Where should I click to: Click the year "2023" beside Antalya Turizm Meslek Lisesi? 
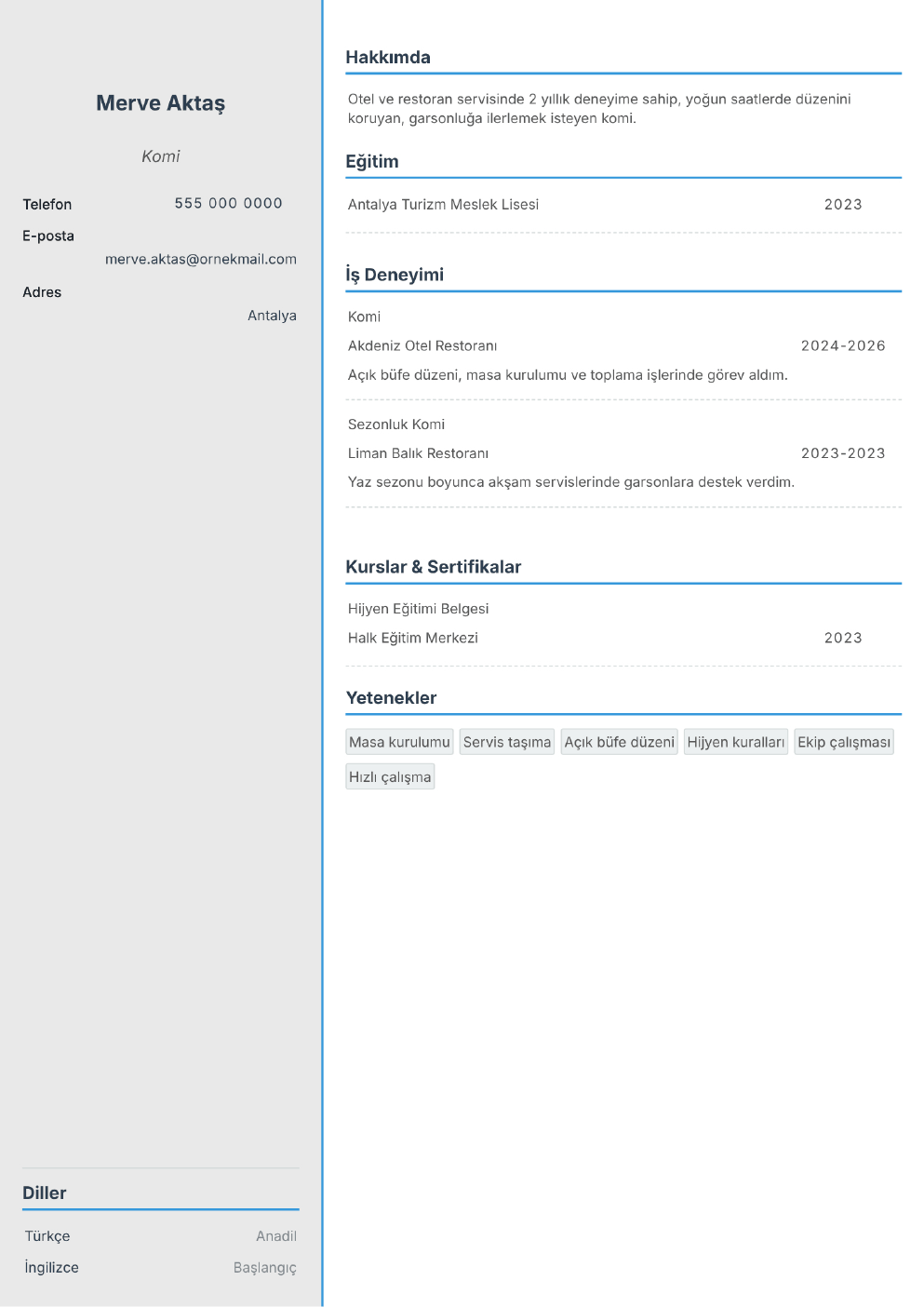843,205
